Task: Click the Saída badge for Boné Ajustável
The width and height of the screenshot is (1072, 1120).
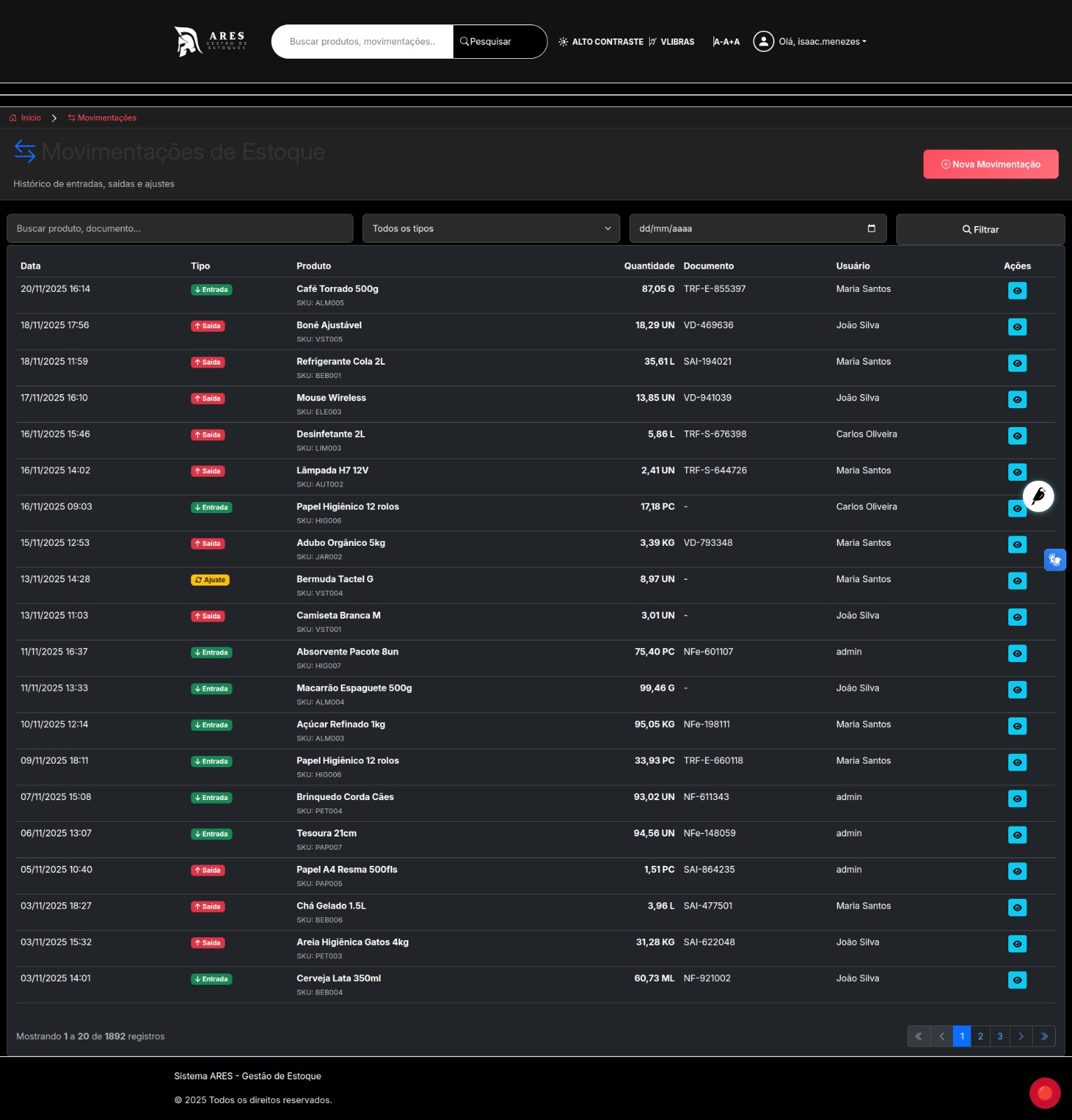Action: [208, 326]
